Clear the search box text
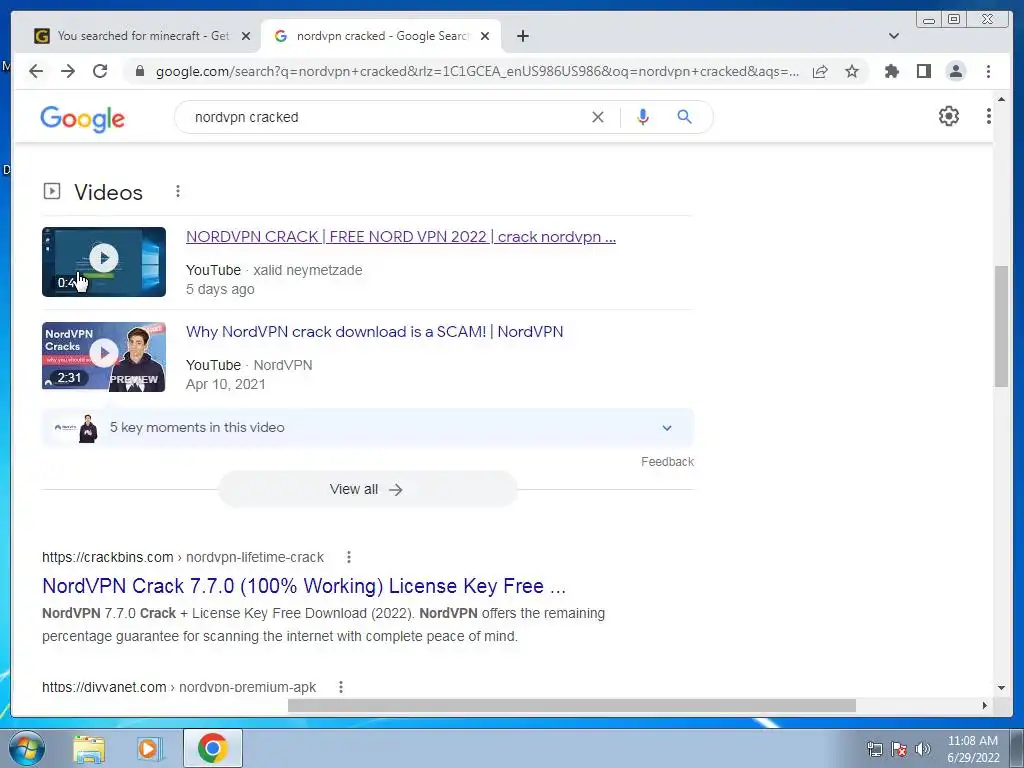This screenshot has height=768, width=1024. coord(598,117)
